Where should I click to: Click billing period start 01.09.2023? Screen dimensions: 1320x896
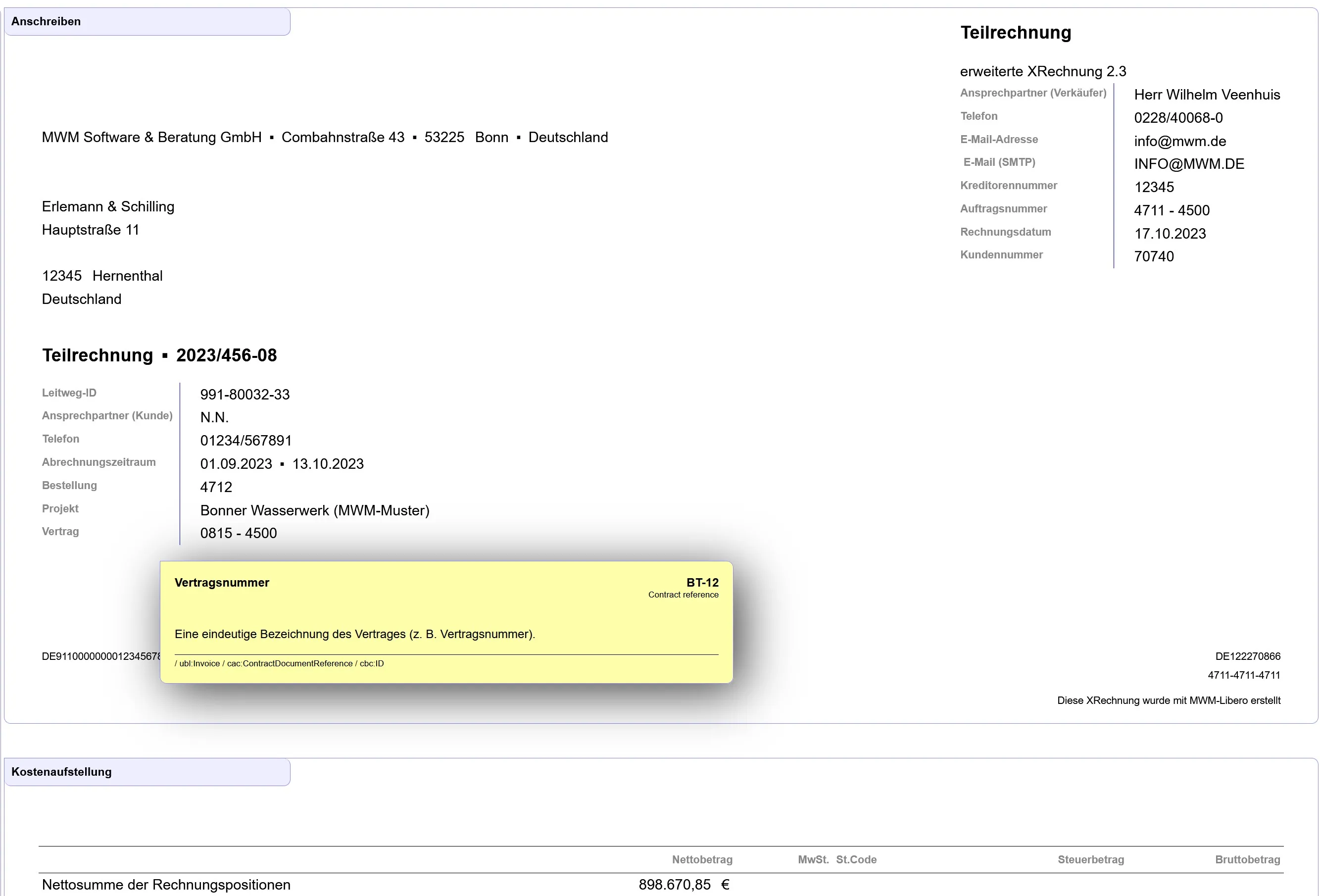coord(236,464)
